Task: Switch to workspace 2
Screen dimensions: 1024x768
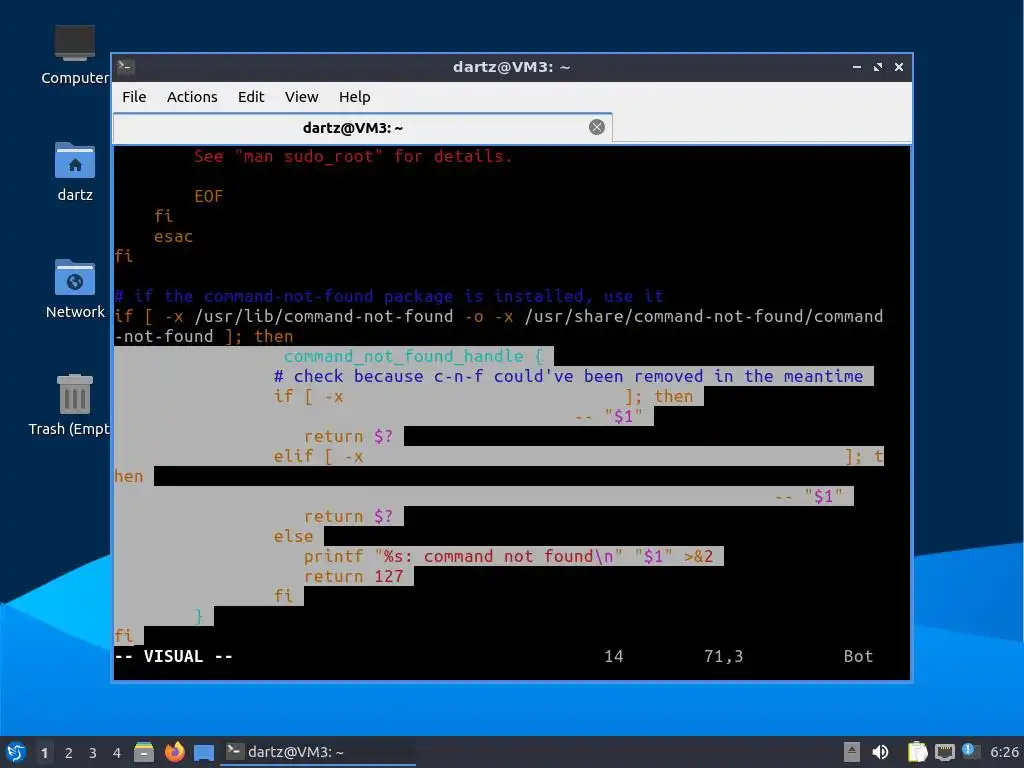Action: (69, 753)
